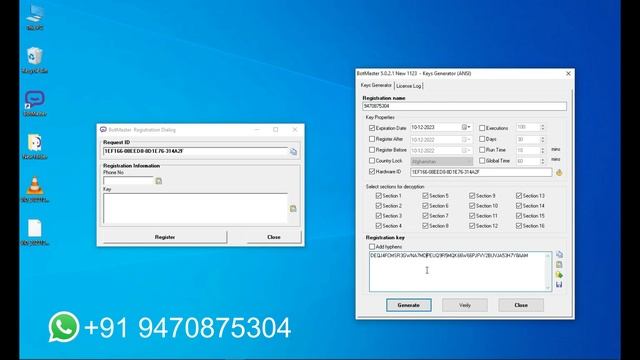
Task: Click the paste icon beside the Key box
Action: click(293, 209)
